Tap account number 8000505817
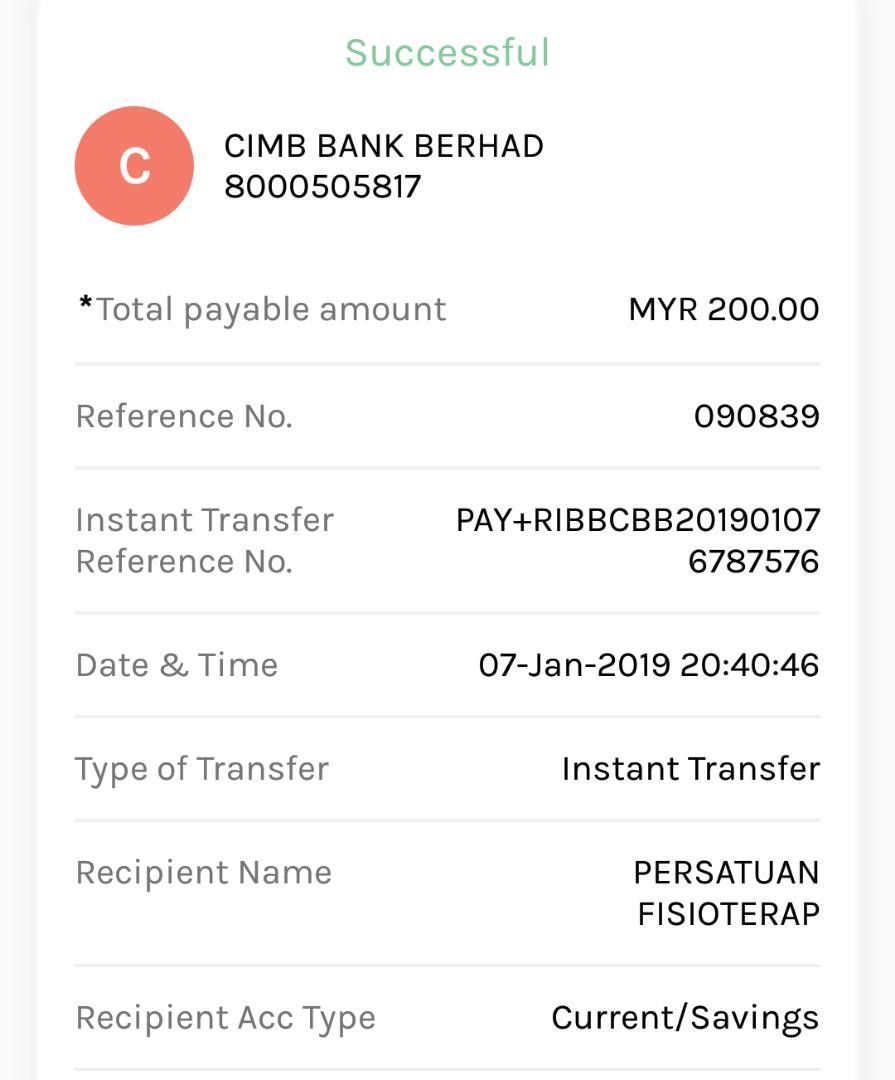Screen dimensions: 895x1080 pos(323,187)
